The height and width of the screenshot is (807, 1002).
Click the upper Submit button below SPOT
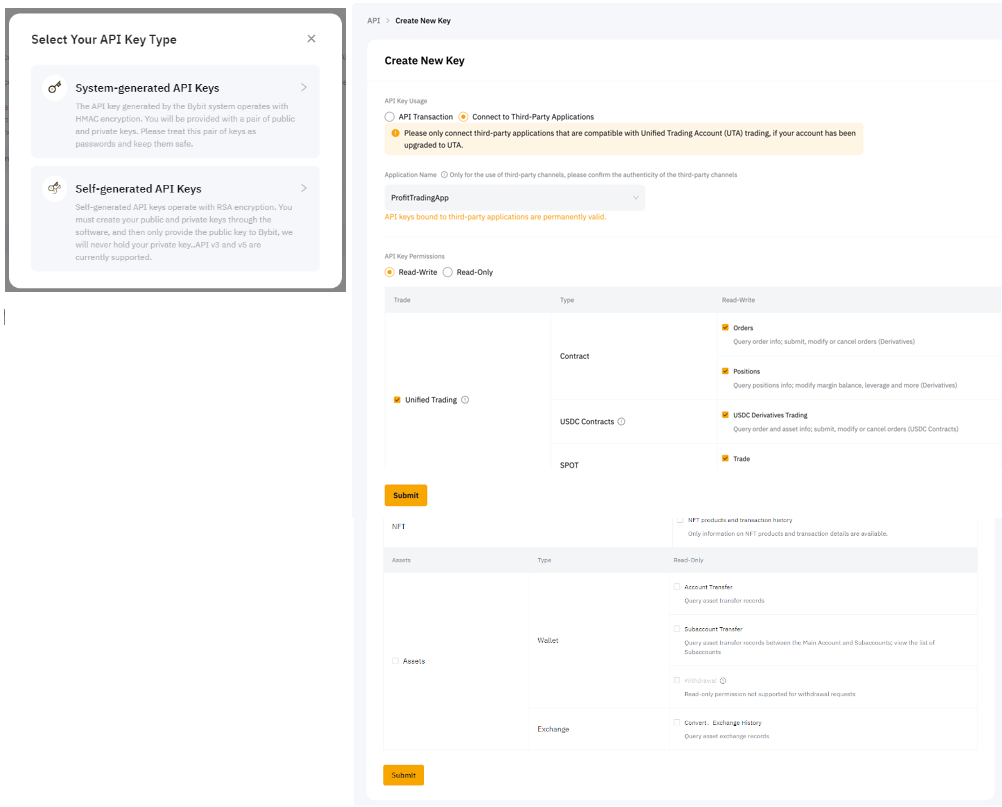(x=405, y=495)
